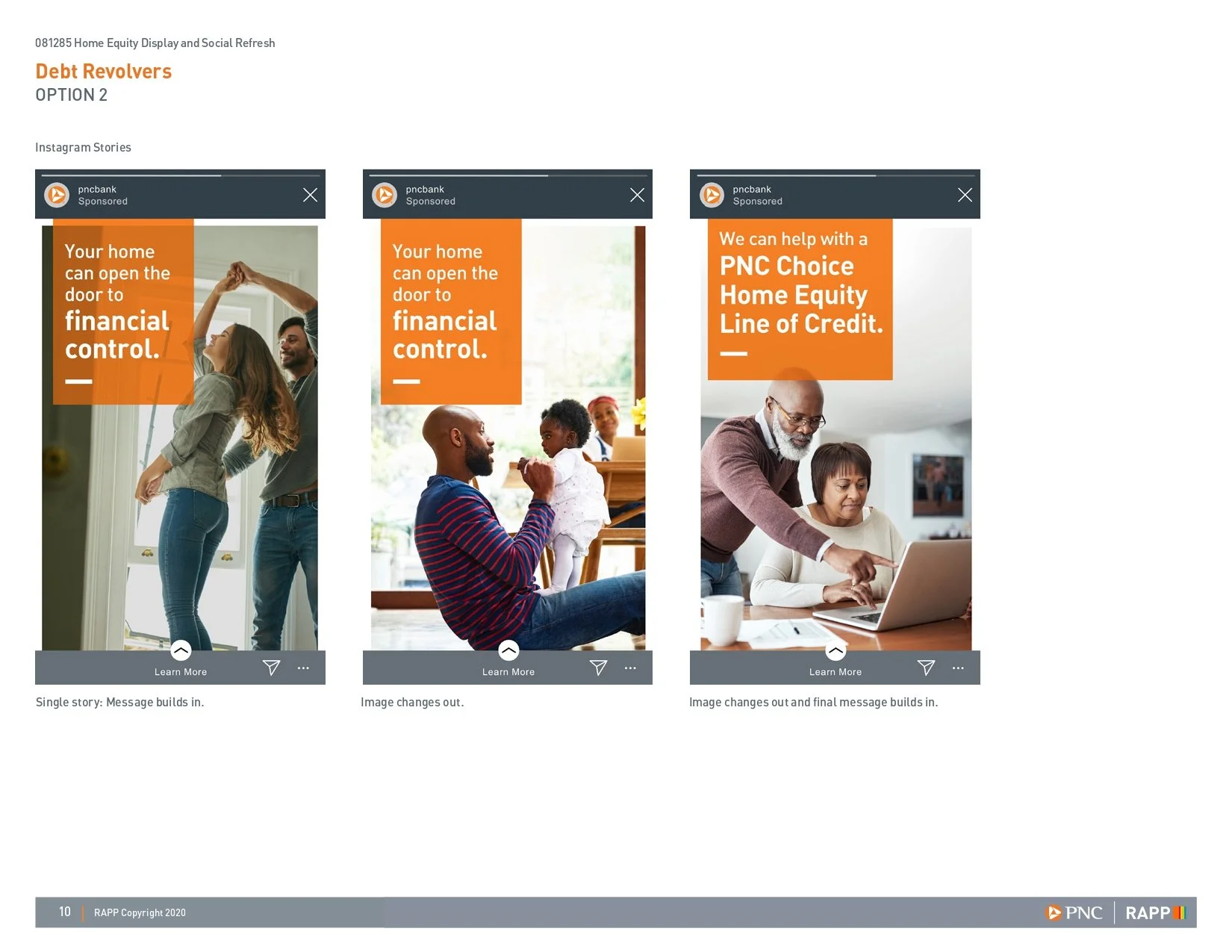The height and width of the screenshot is (952, 1232).
Task: Click page number 10 in footer
Action: click(65, 912)
